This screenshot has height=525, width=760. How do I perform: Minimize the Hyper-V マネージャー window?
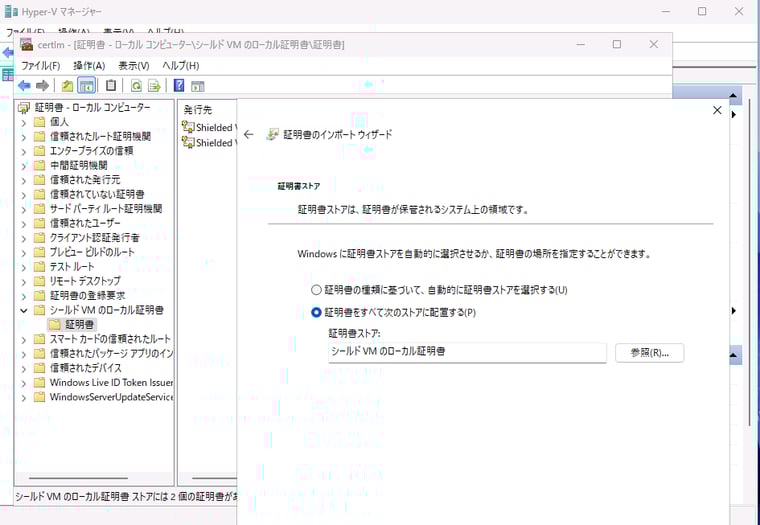tap(665, 11)
